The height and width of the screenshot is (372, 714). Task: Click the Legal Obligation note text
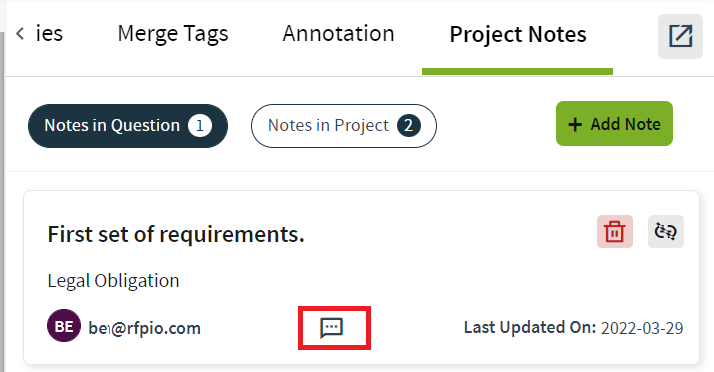[x=113, y=280]
